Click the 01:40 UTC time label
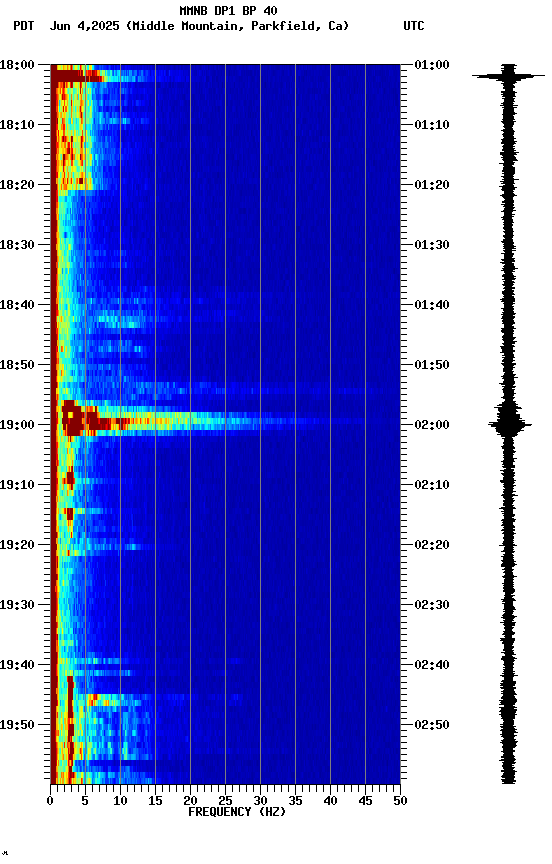 point(432,305)
